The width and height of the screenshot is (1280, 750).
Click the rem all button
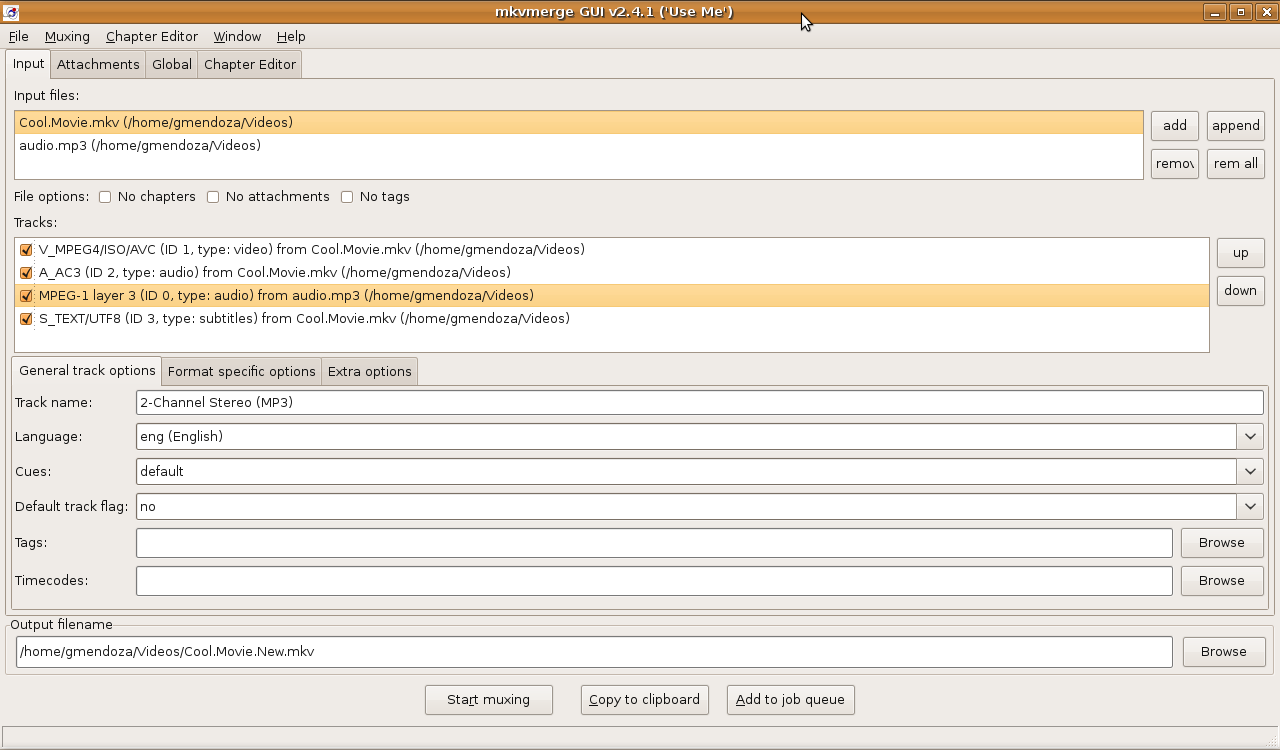click(1236, 163)
